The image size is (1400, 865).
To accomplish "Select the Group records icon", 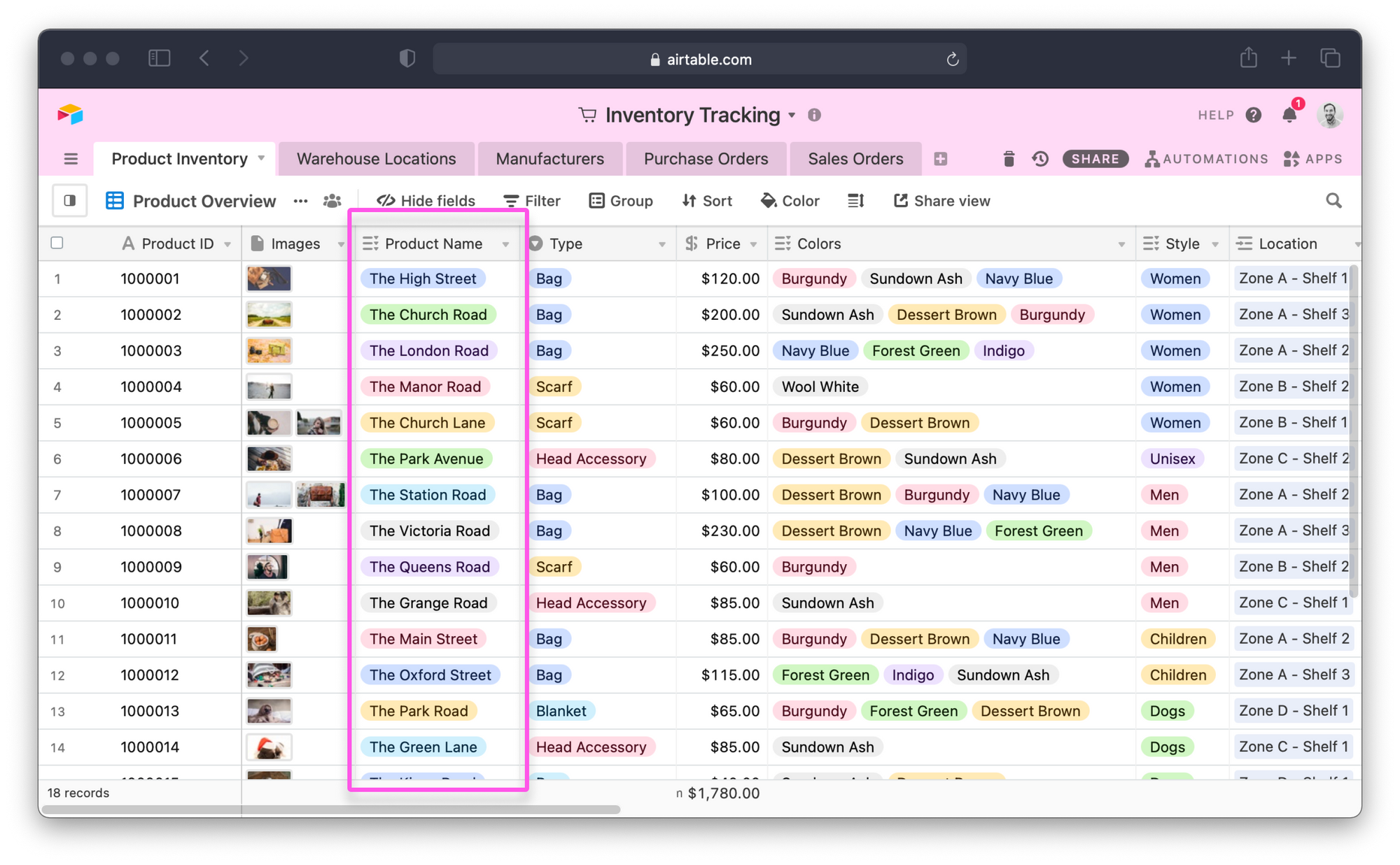I will (596, 201).
